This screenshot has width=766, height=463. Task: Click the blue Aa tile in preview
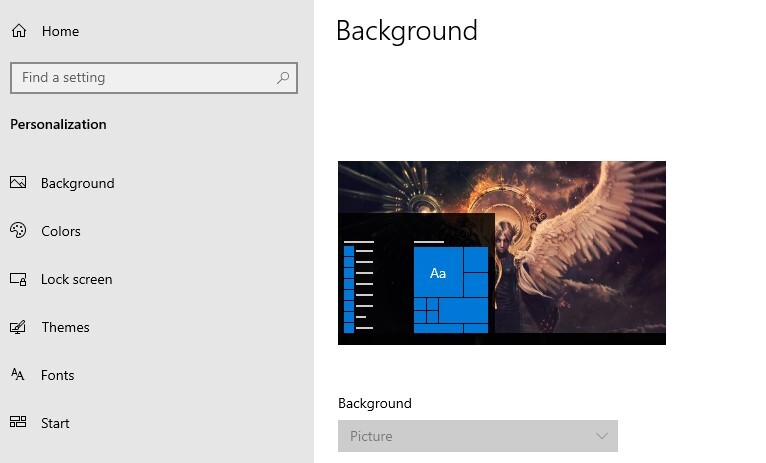(x=437, y=273)
